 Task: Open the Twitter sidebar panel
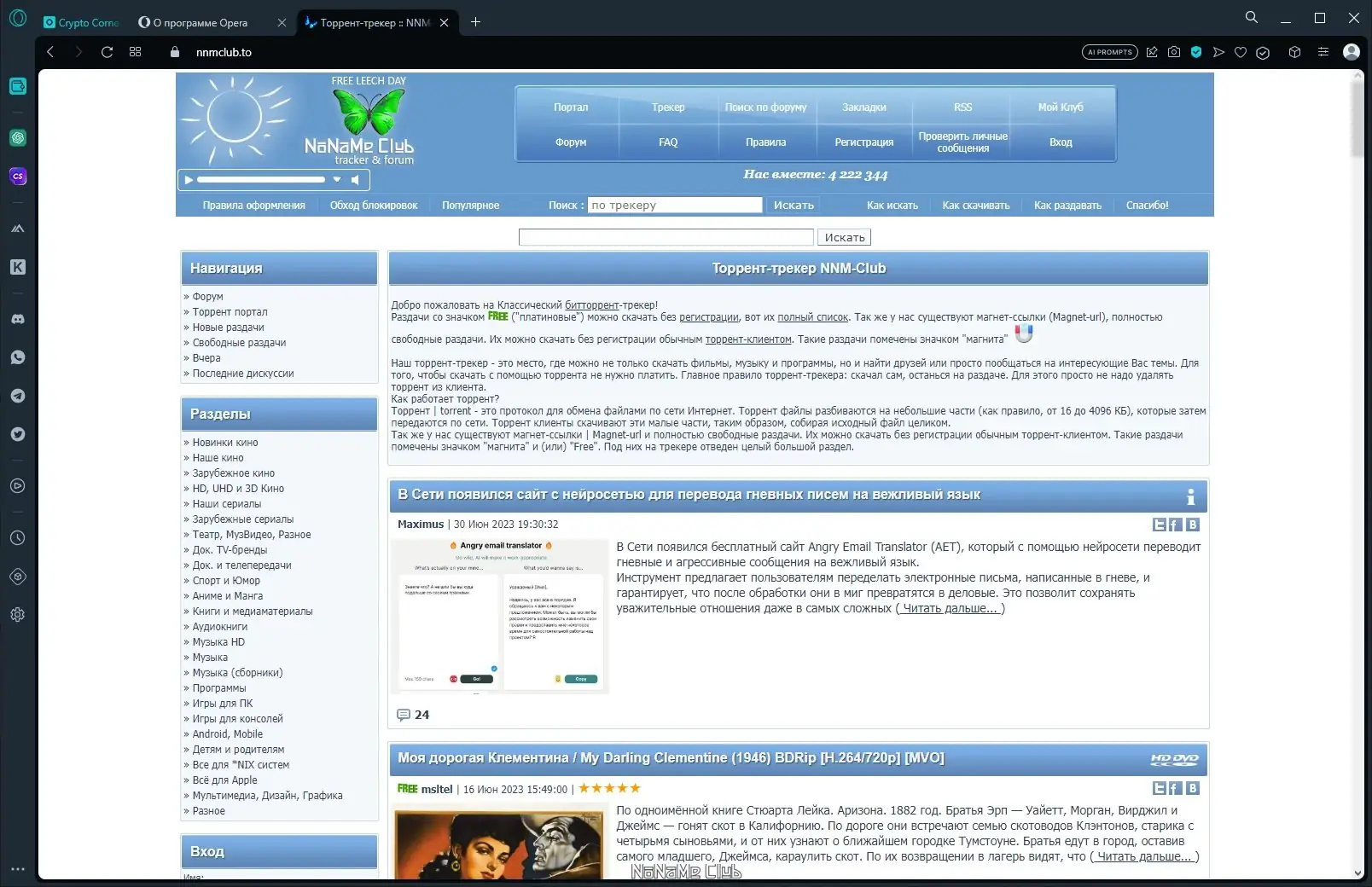(18, 434)
